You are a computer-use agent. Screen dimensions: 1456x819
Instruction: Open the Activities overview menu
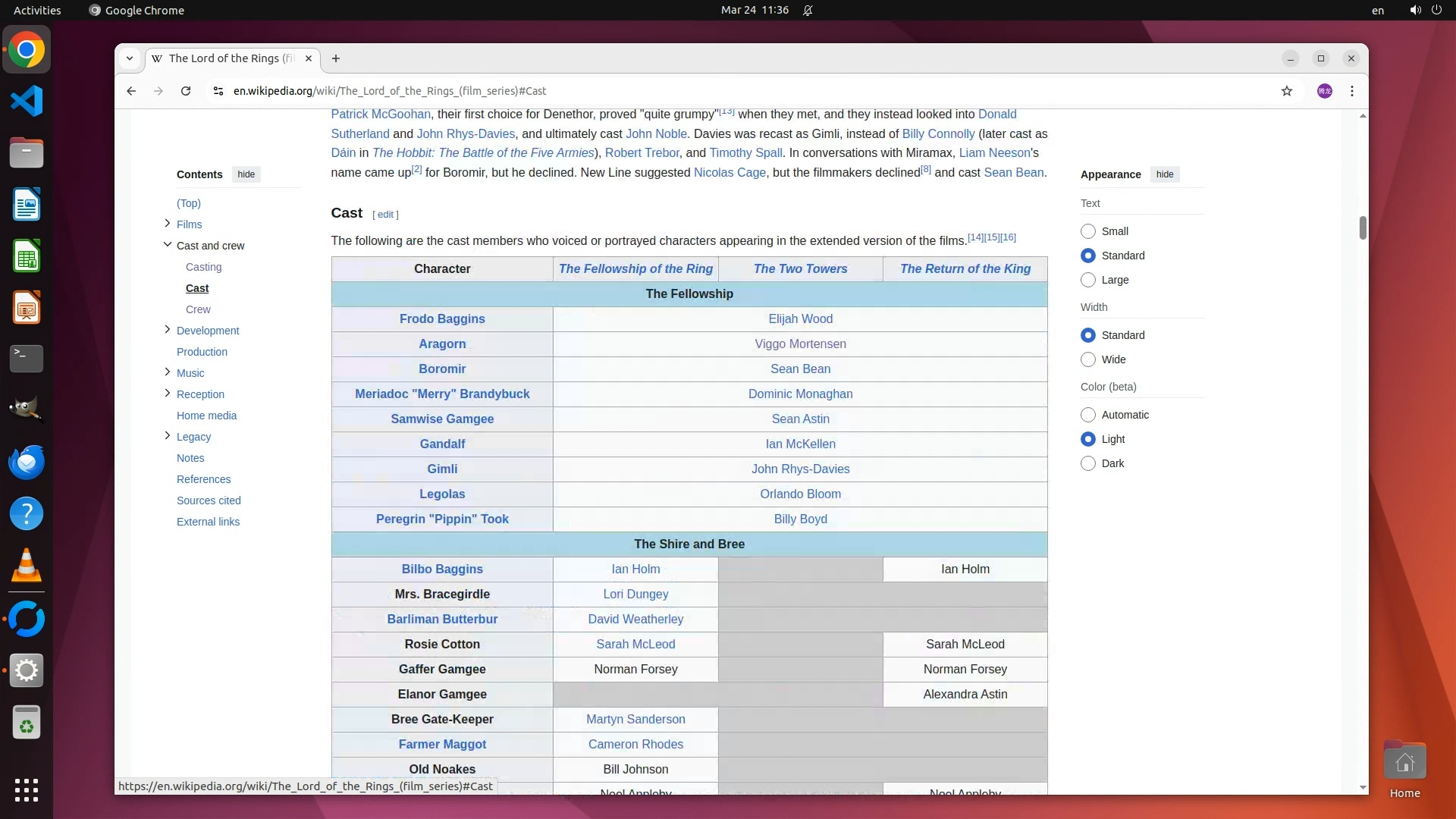[x=37, y=10]
